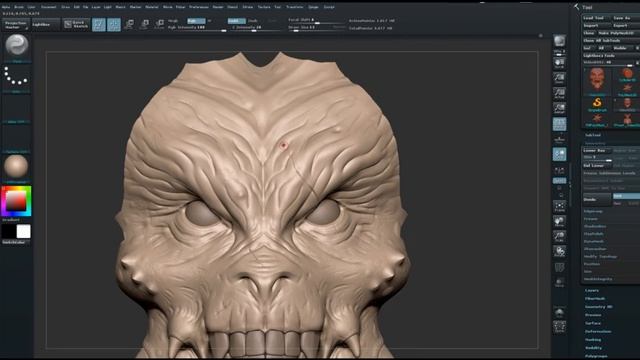Click the Save As button
This screenshot has width=640, height=360.
click(625, 18)
